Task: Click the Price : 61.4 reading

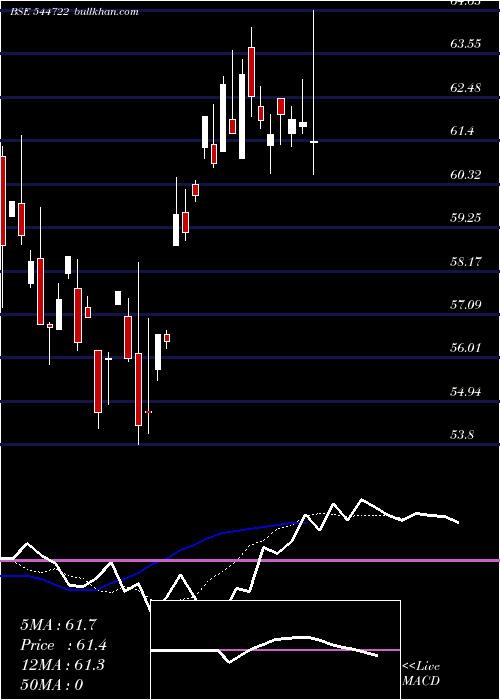Action: [x=63, y=645]
